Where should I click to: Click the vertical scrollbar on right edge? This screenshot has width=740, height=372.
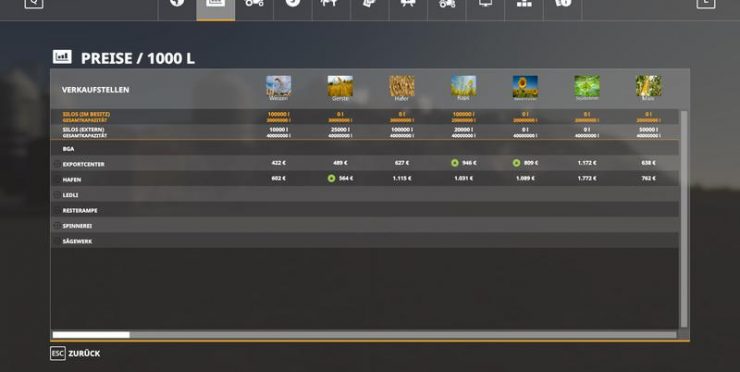684,218
